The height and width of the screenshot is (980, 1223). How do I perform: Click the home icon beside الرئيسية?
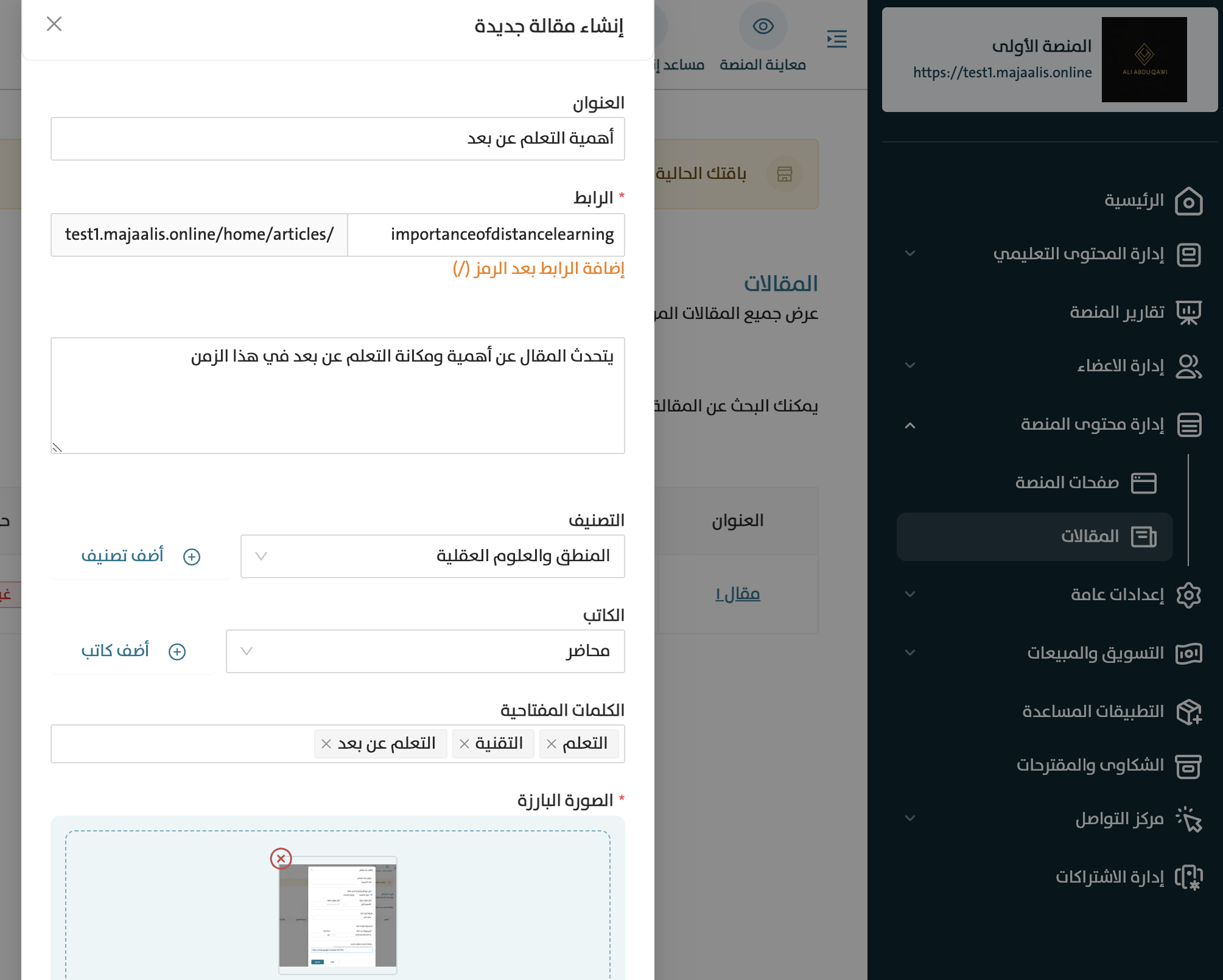click(x=1188, y=201)
